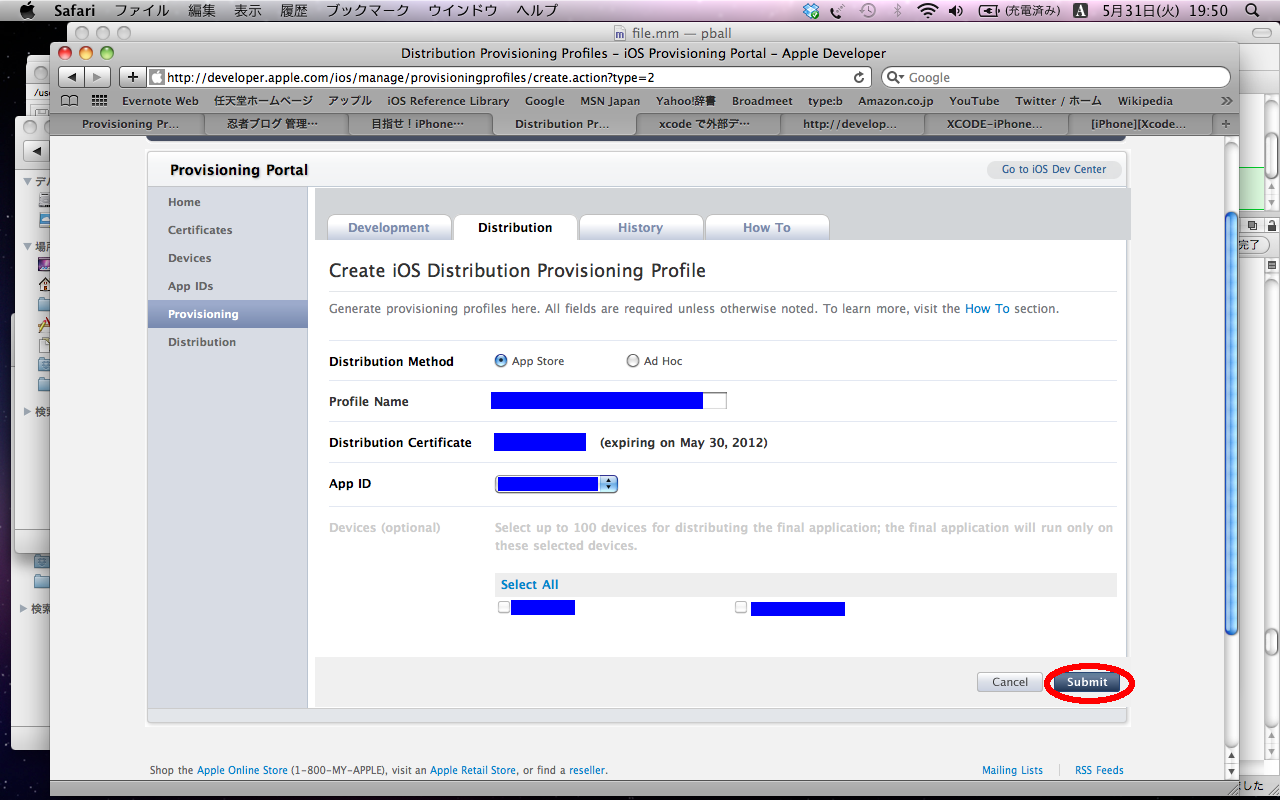This screenshot has width=1280, height=800.
Task: Collapse the 場 section in Finder sidebar
Action: tap(28, 246)
